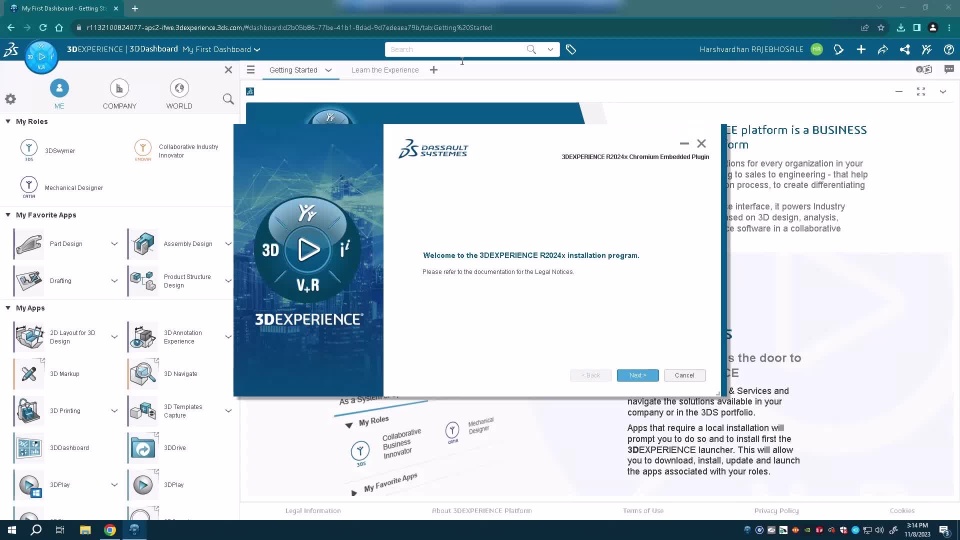Open dashboard hamburger menu
The width and height of the screenshot is (960, 540).
pyautogui.click(x=250, y=70)
